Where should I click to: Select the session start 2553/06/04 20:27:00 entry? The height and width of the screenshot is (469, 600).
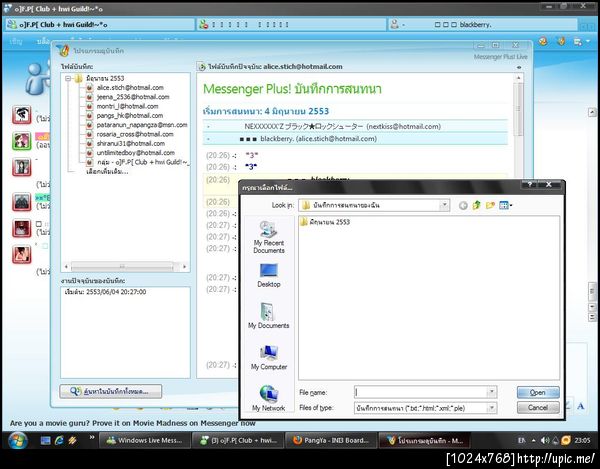click(106, 292)
